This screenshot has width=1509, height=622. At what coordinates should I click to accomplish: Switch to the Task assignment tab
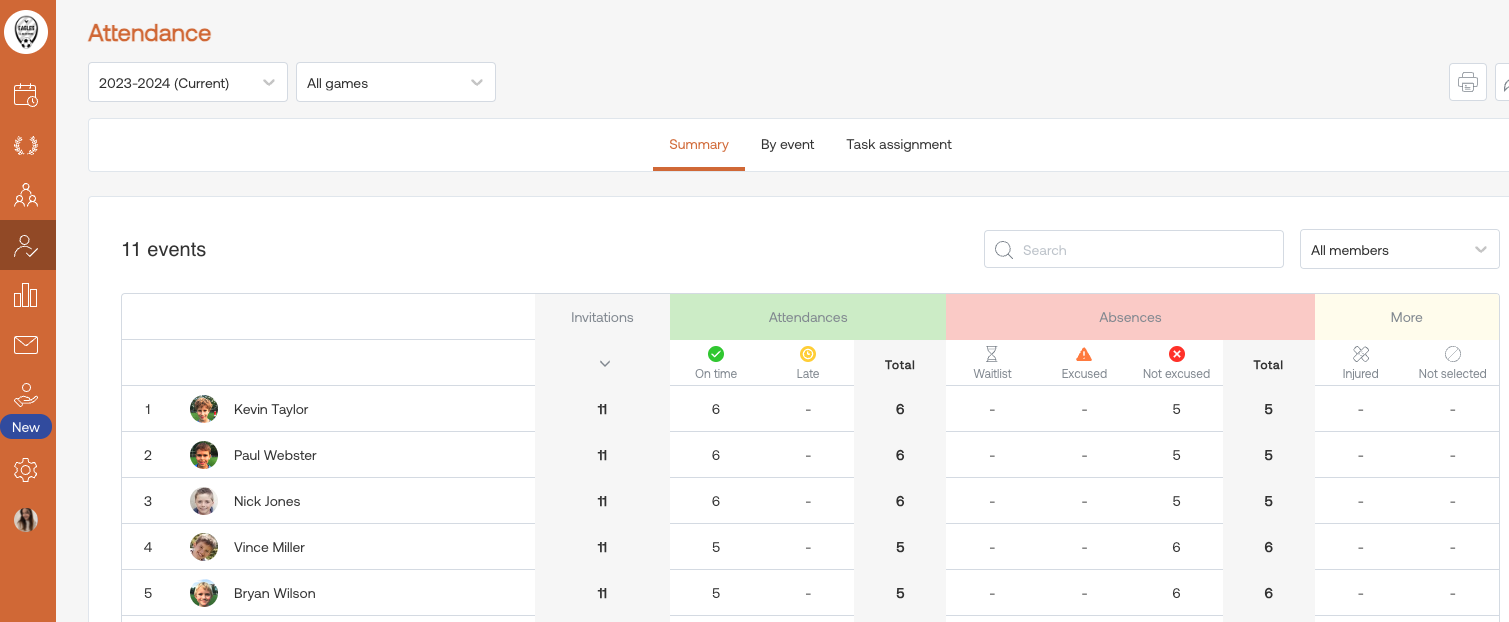[x=898, y=145]
